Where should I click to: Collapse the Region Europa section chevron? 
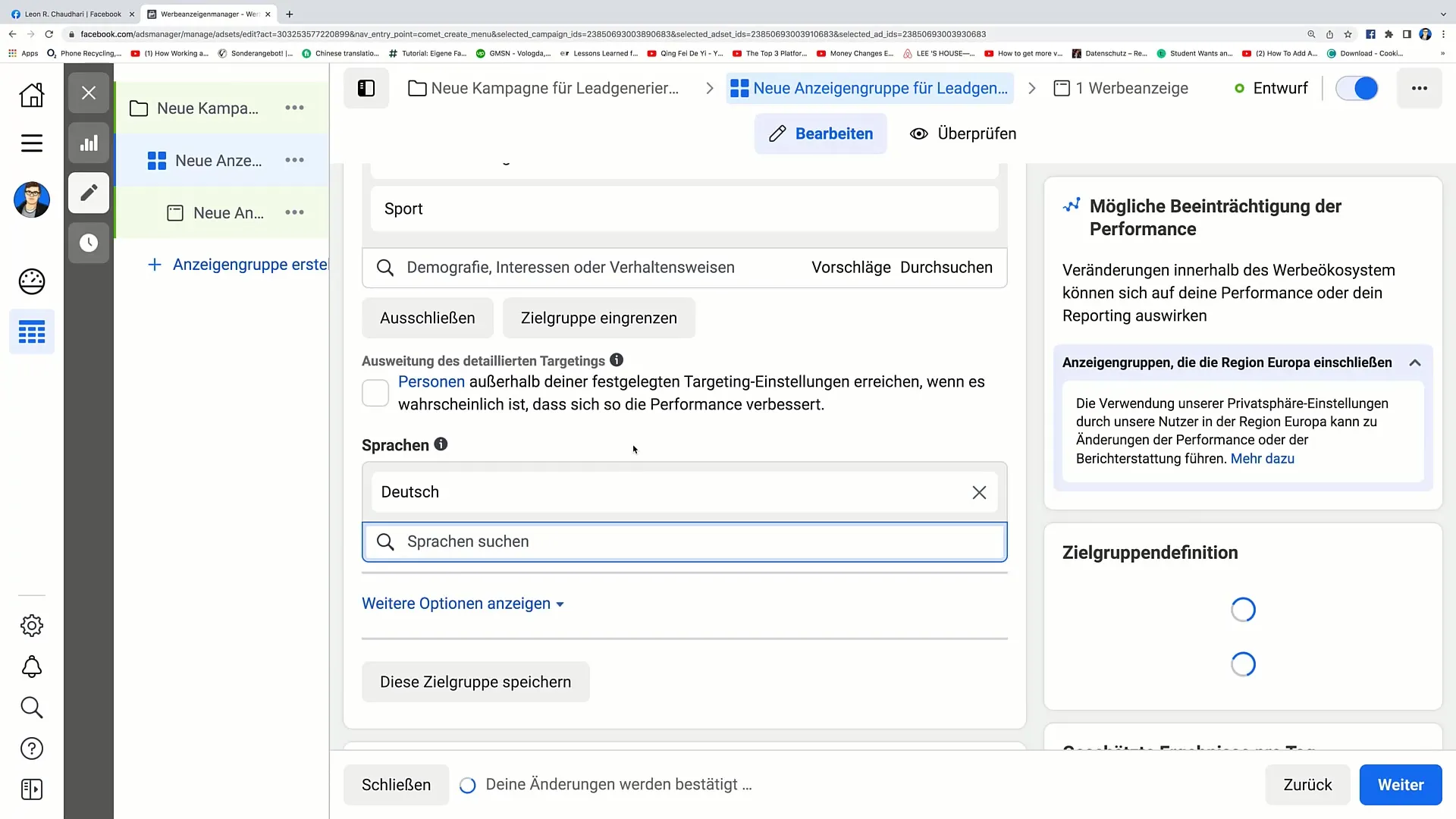(1414, 362)
